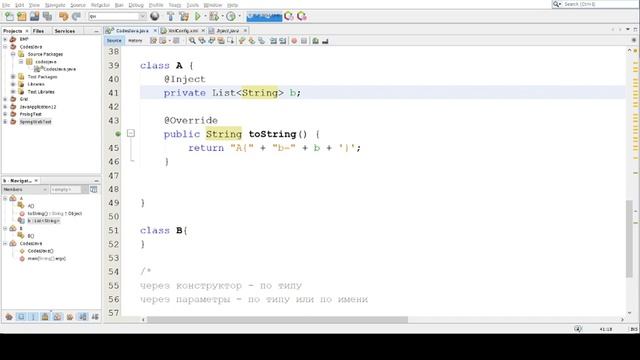The height and width of the screenshot is (360, 640).
Task: Click the first garbage collection profiler icon
Action: pos(289,16)
